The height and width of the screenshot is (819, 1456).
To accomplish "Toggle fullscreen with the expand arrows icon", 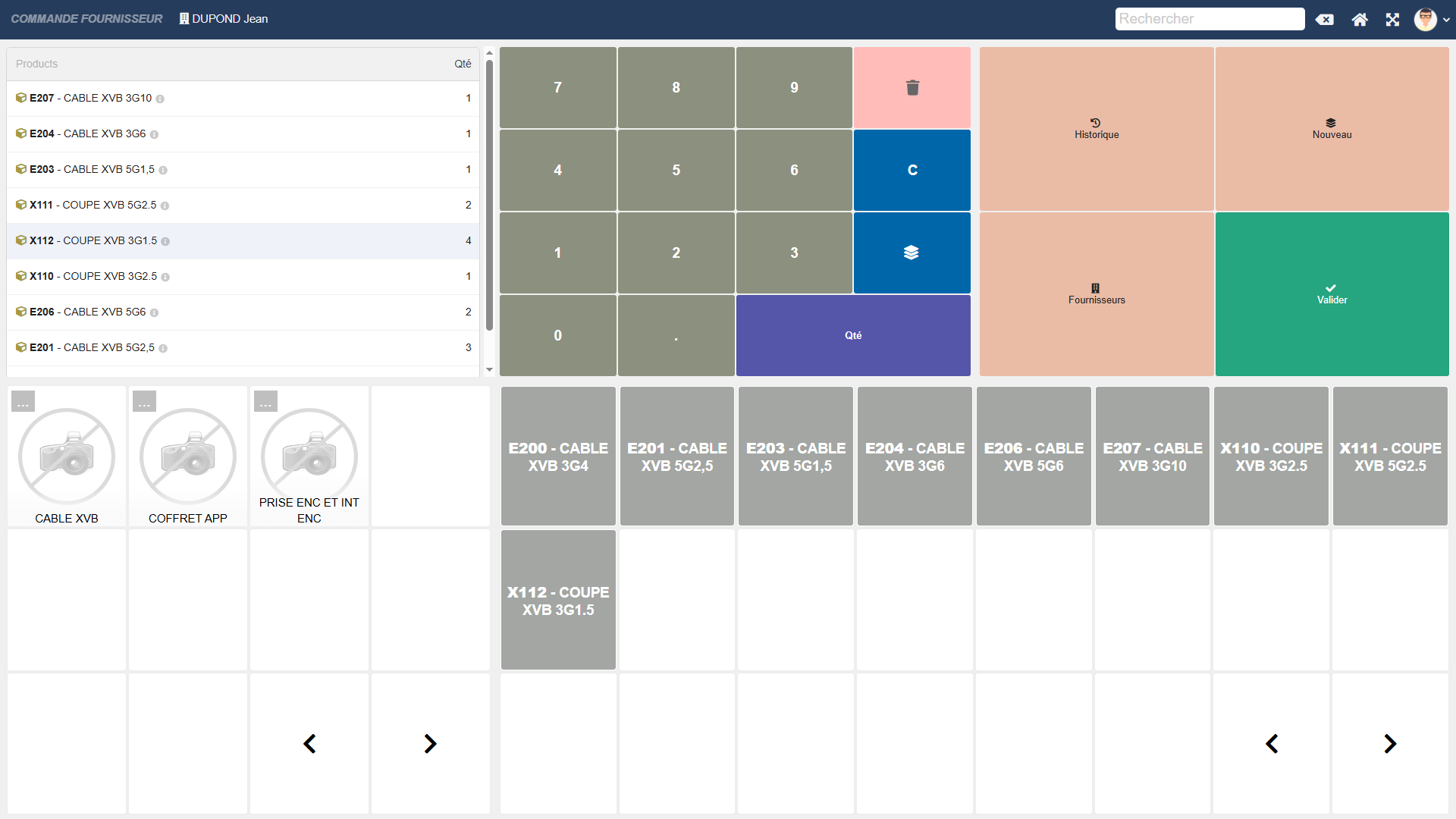I will click(1392, 20).
